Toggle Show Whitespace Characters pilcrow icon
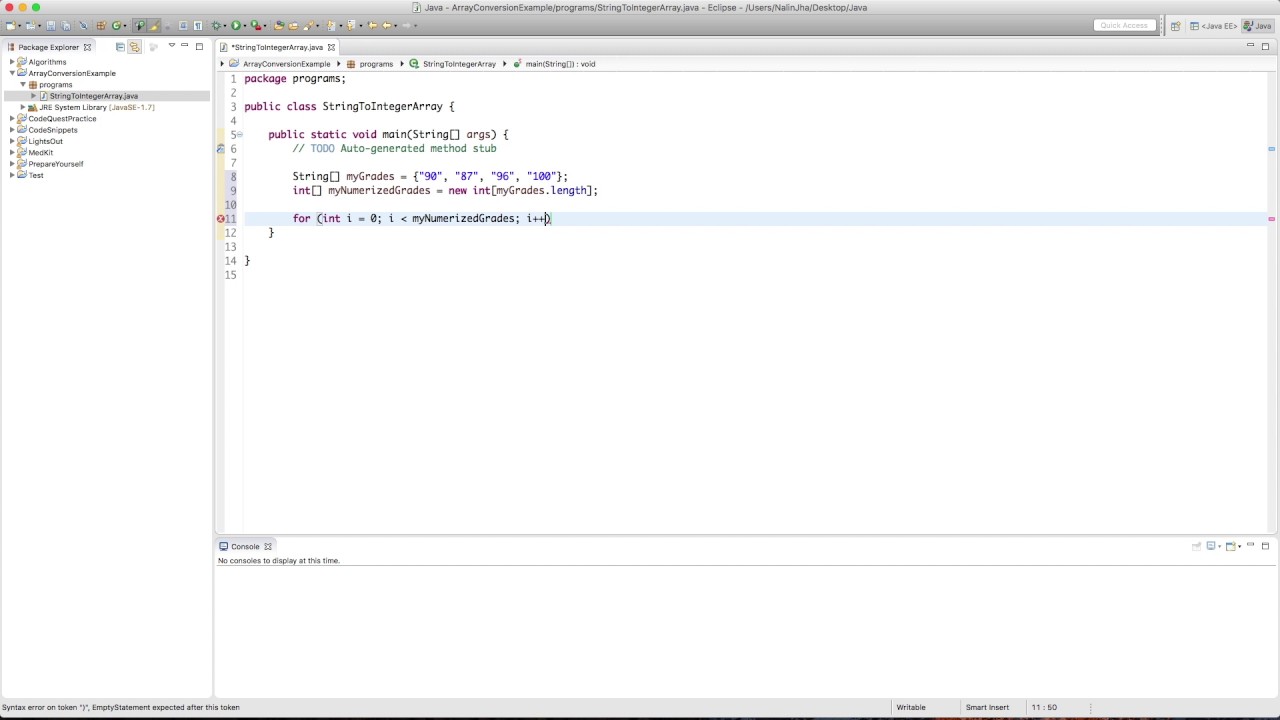 pyautogui.click(x=198, y=25)
